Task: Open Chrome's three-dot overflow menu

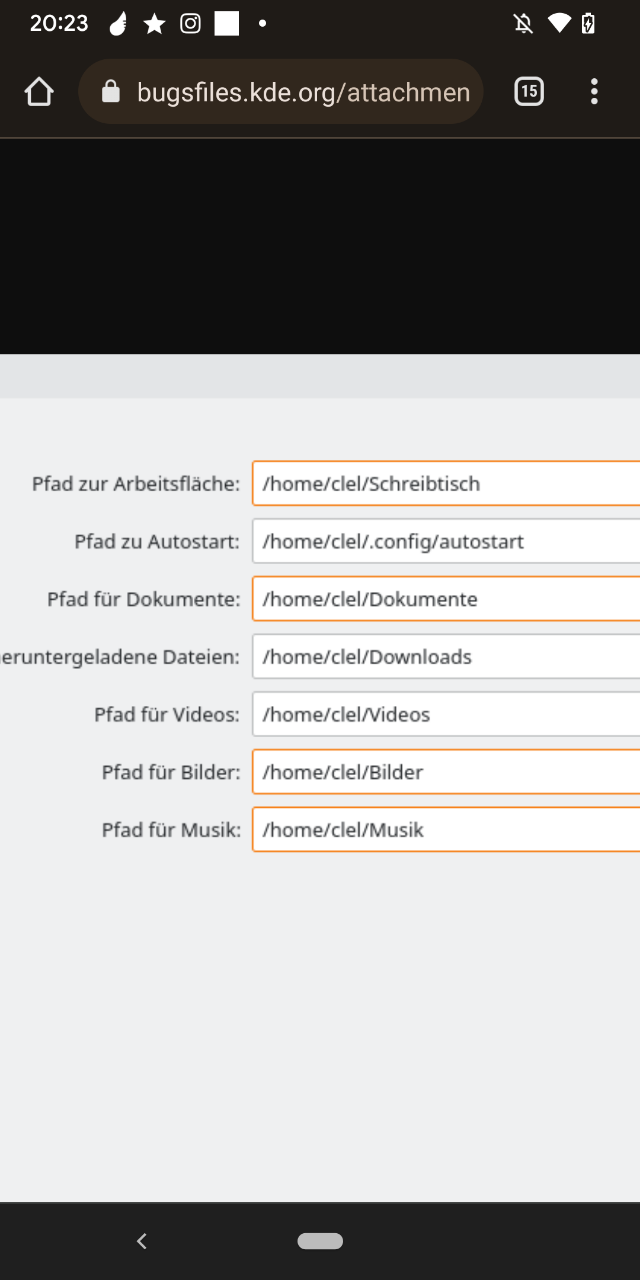Action: 594,92
